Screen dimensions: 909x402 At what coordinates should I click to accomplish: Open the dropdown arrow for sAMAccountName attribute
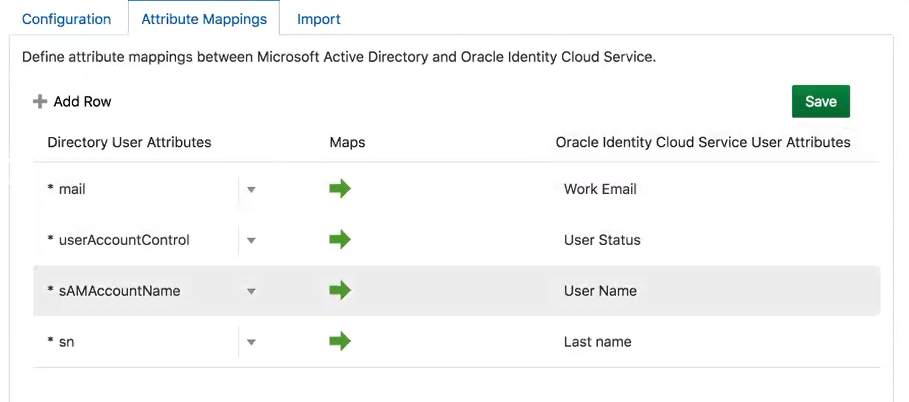251,291
